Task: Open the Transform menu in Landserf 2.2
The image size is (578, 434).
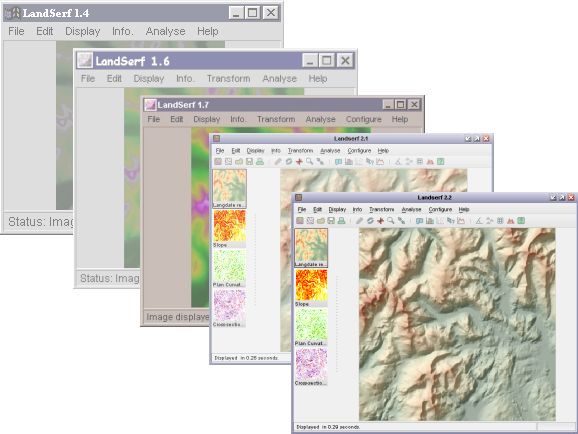Action: [382, 209]
